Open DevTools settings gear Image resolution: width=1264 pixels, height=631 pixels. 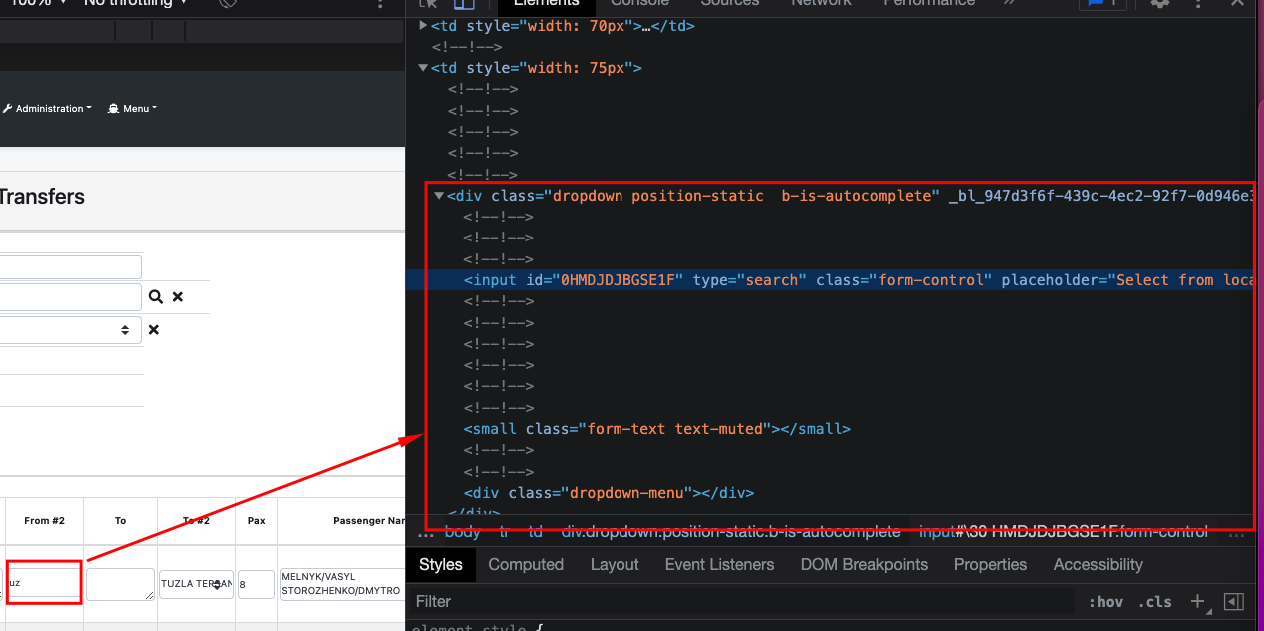1157,4
